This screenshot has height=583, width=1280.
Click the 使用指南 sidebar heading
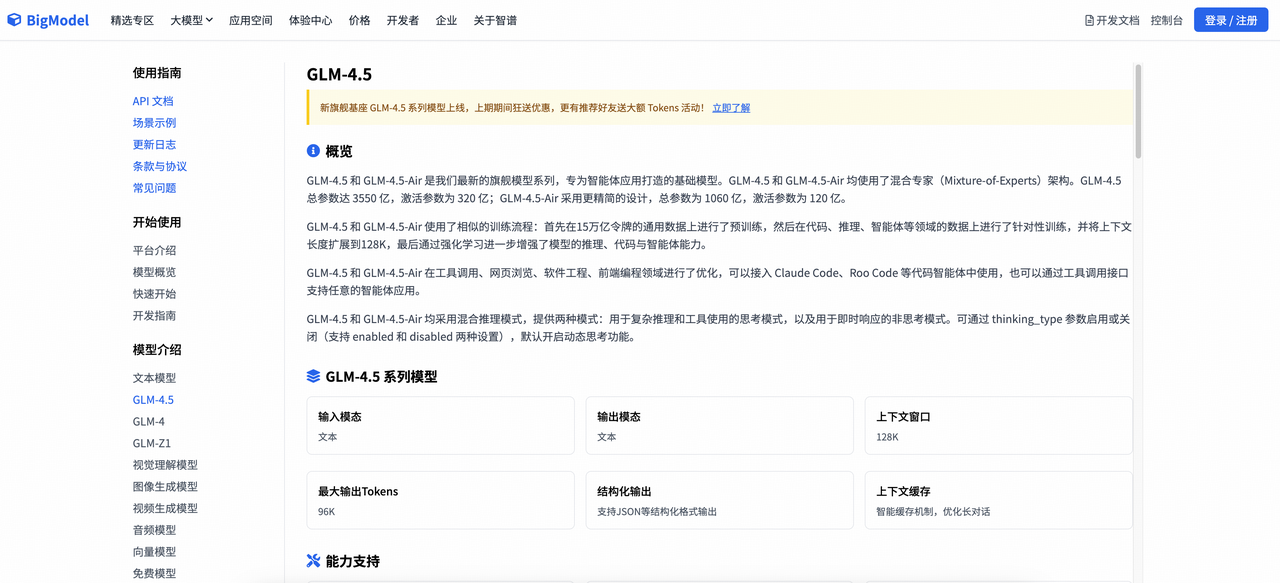click(157, 73)
